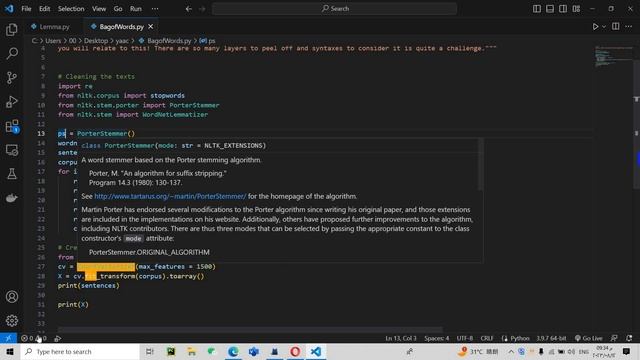Image resolution: width=640 pixels, height=360 pixels.
Task: Open the Docker whale view
Action: click(12, 198)
